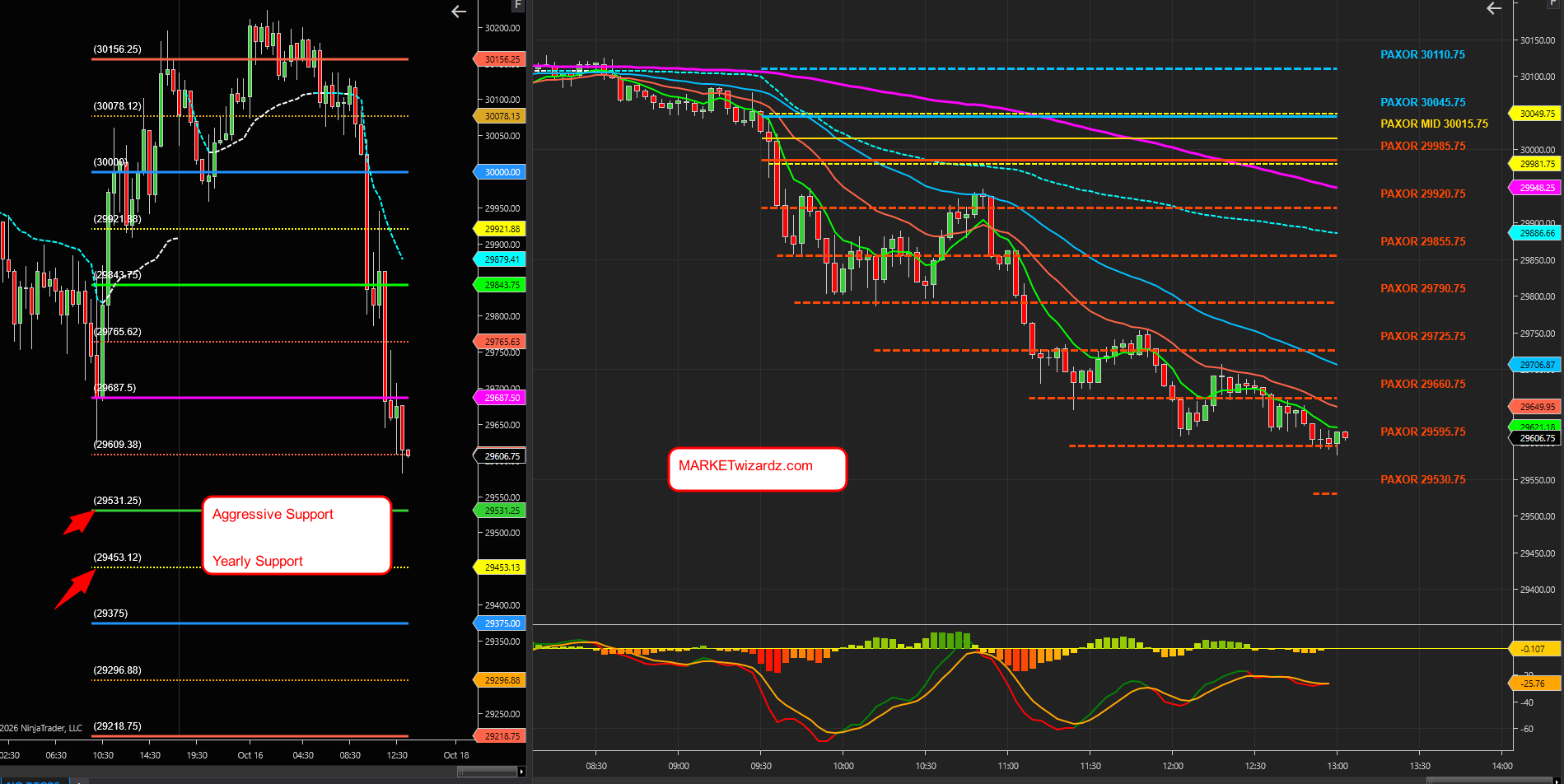Select the salmon 29649.95 marker on right chart
Screen dimensions: 1564x784
click(x=1535, y=407)
